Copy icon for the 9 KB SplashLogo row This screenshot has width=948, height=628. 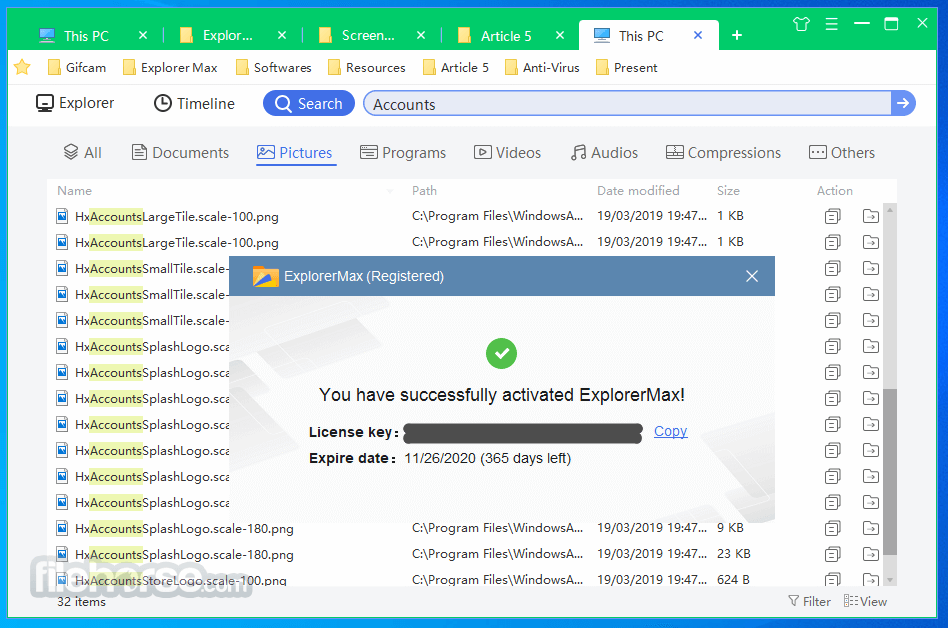[833, 528]
